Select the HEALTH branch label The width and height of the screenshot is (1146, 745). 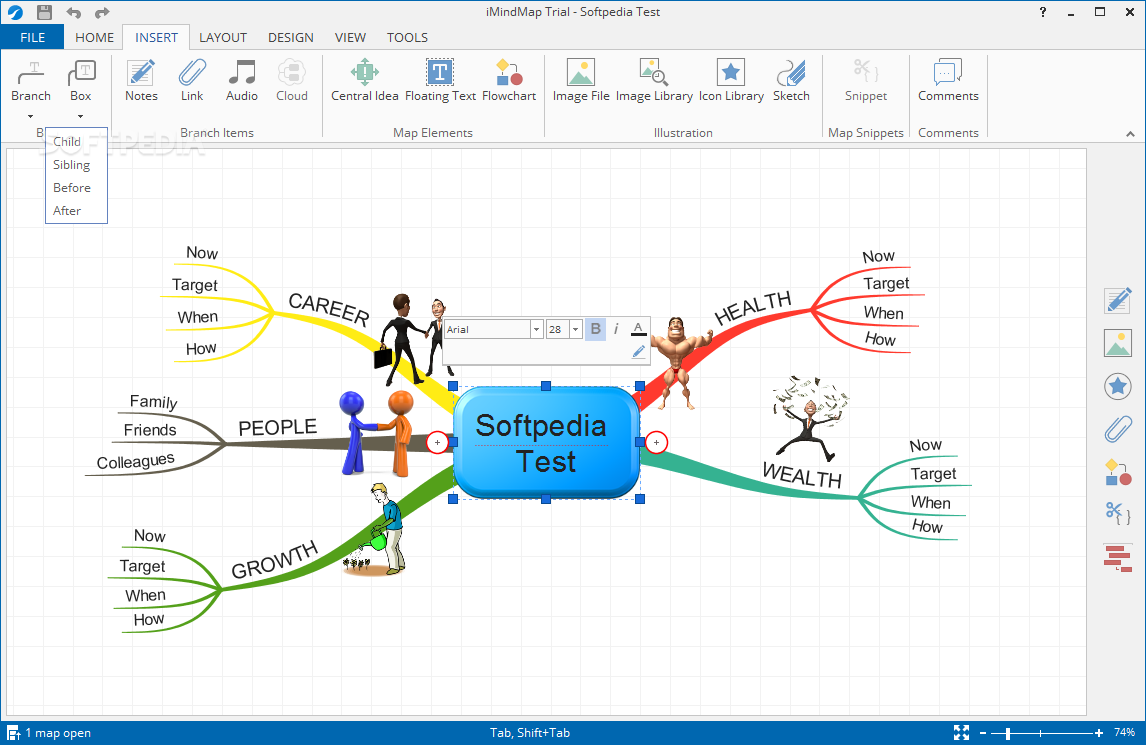pos(753,308)
